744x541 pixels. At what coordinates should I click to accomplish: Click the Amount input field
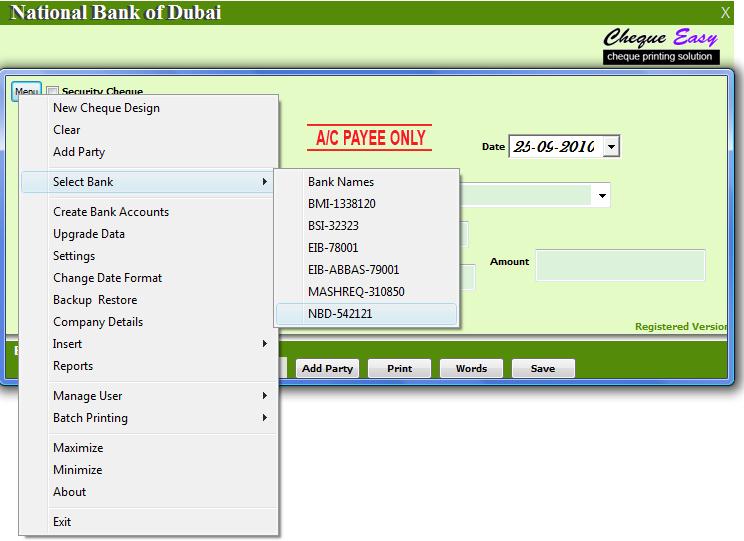point(621,265)
